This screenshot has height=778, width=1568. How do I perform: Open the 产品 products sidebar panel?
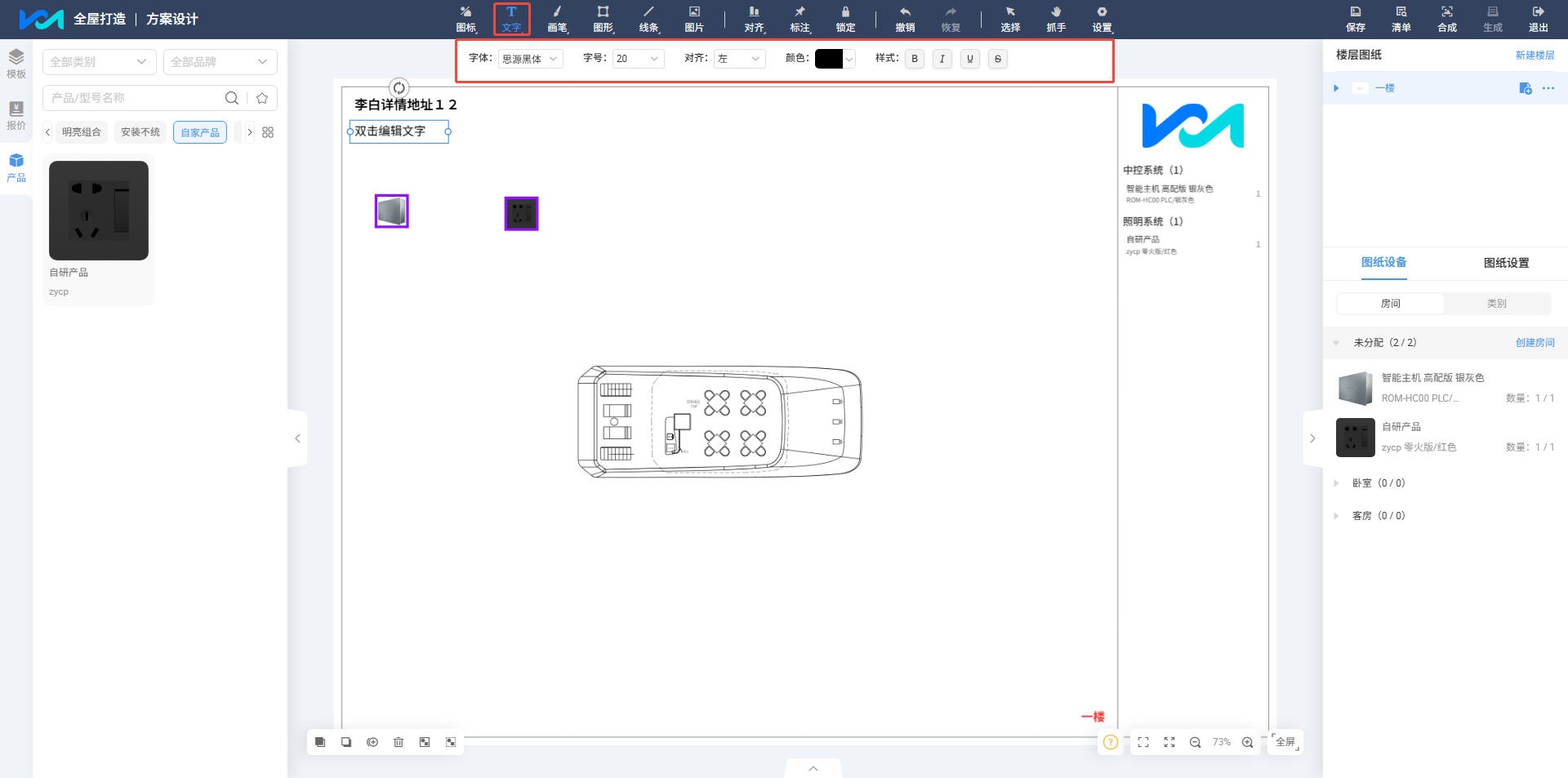click(16, 167)
